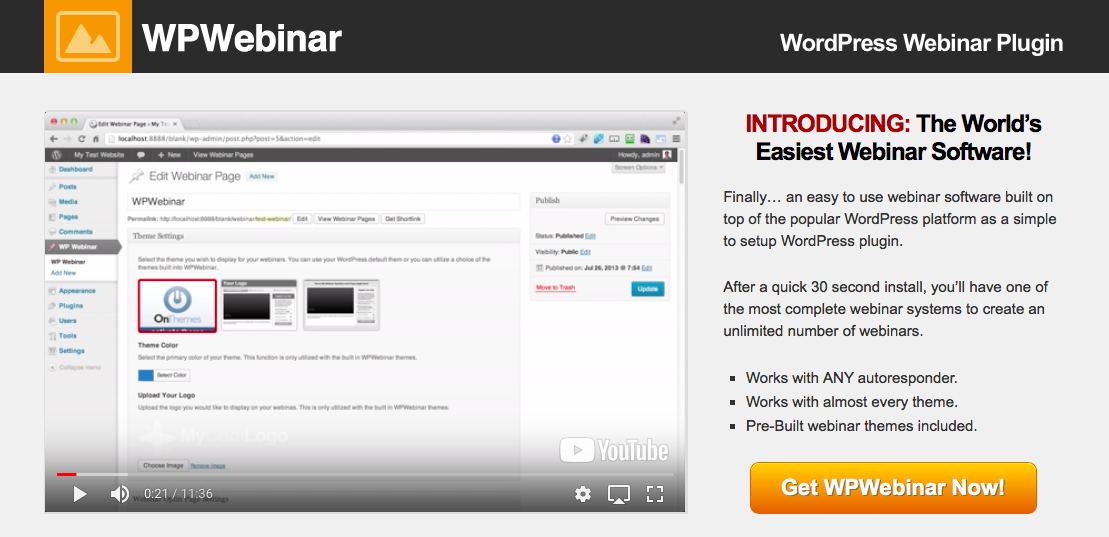Click the AirPlay icon on the video
Screen dimensions: 1109x537
click(619, 494)
